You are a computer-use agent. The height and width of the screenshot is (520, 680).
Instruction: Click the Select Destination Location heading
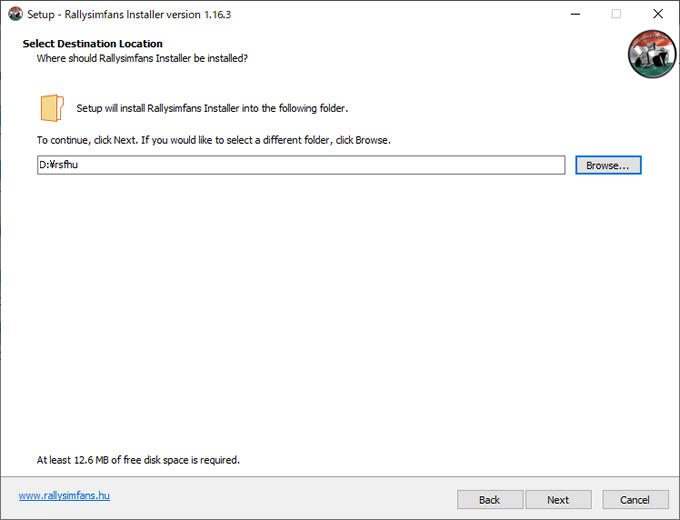[x=92, y=43]
